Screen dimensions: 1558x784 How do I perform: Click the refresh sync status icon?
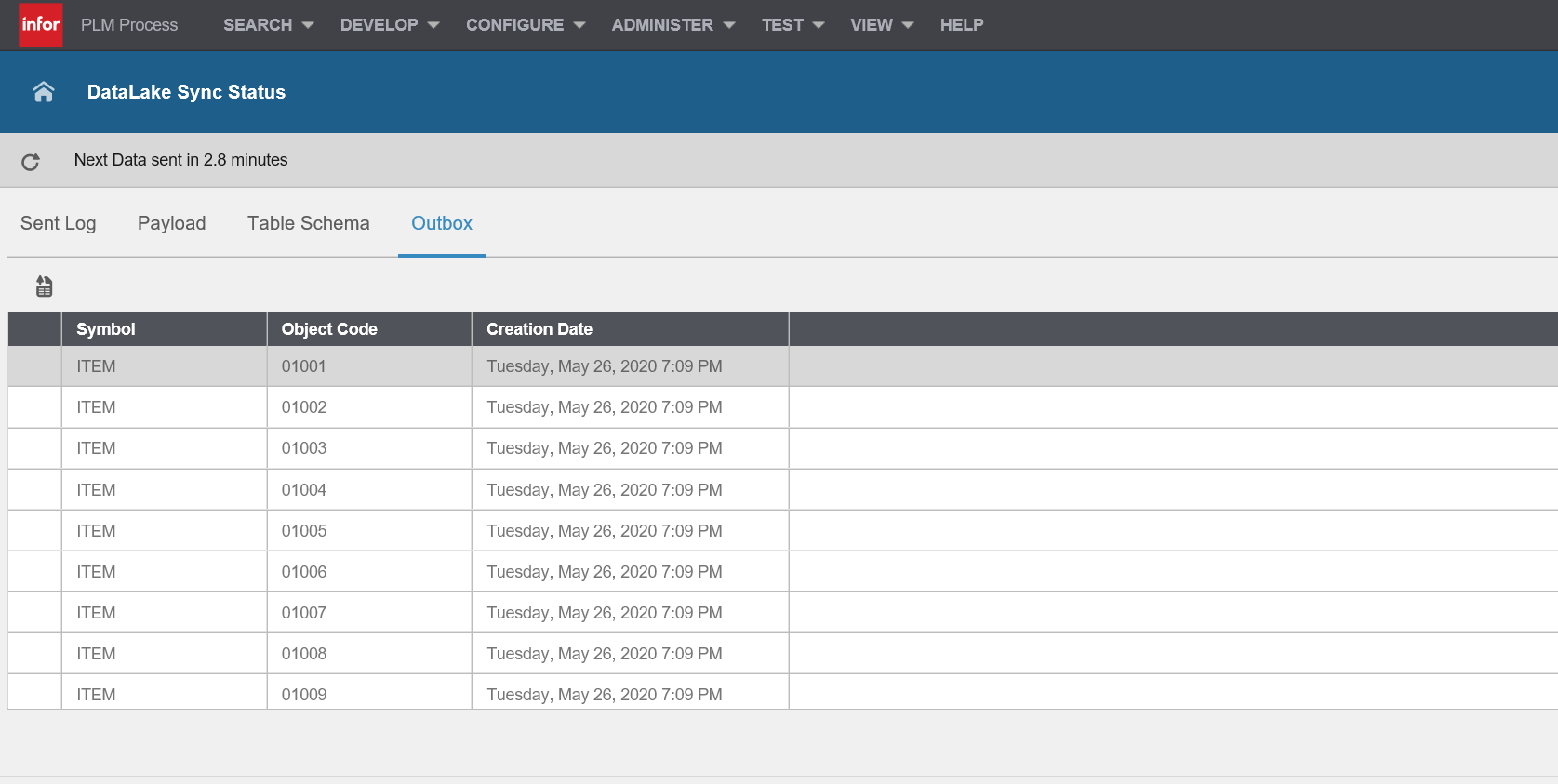tap(31, 162)
